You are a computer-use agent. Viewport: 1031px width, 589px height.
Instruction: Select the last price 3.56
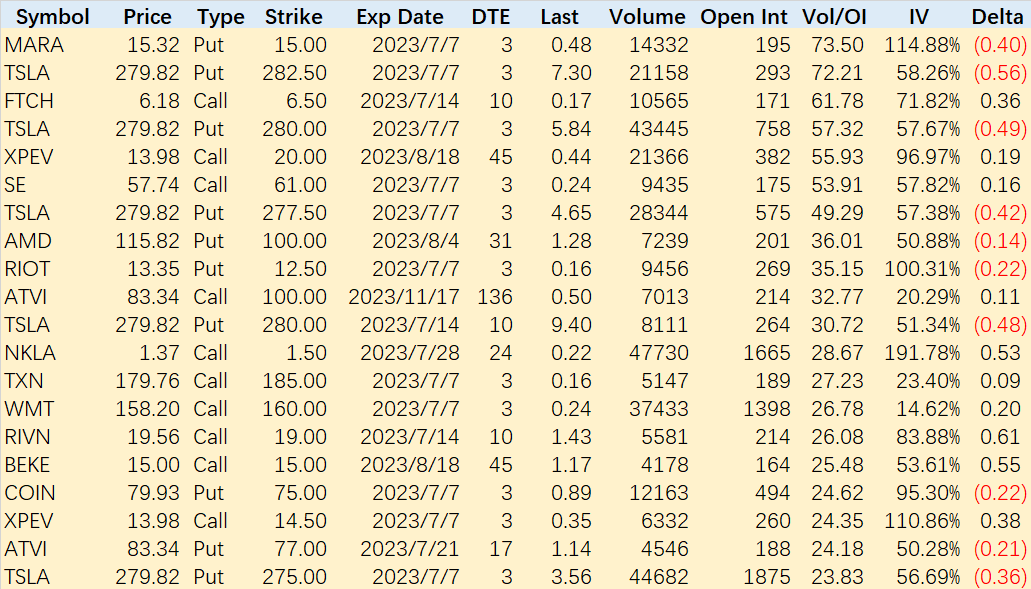pyautogui.click(x=571, y=577)
